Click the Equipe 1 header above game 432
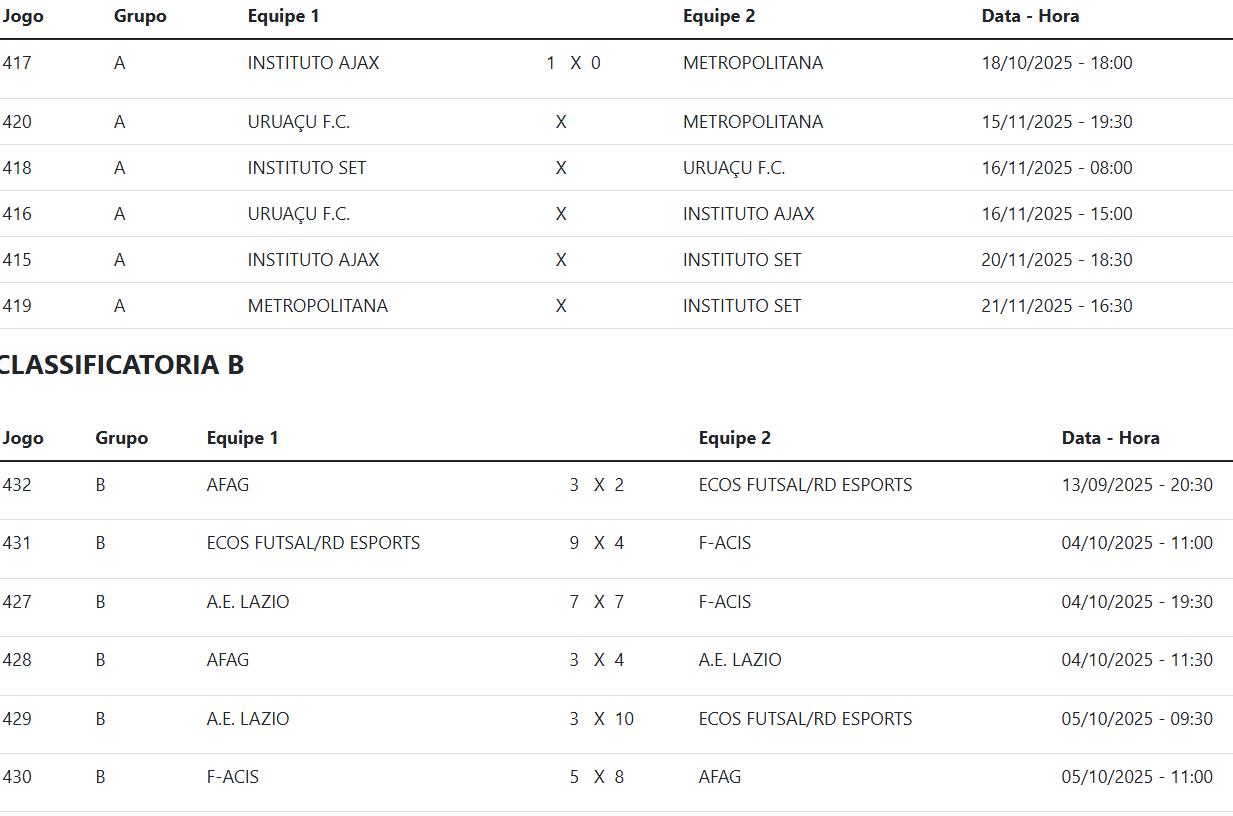This screenshot has height=816, width=1233. point(242,438)
